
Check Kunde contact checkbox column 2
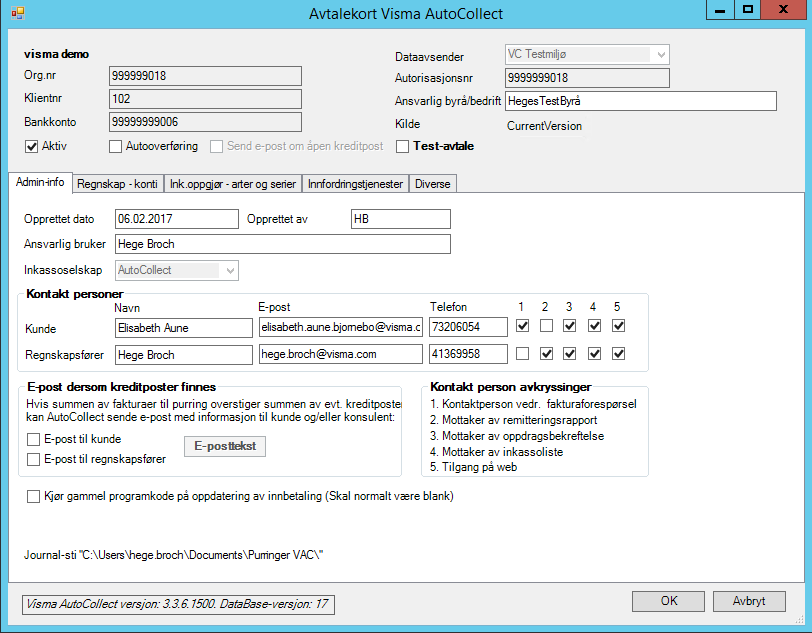546,326
